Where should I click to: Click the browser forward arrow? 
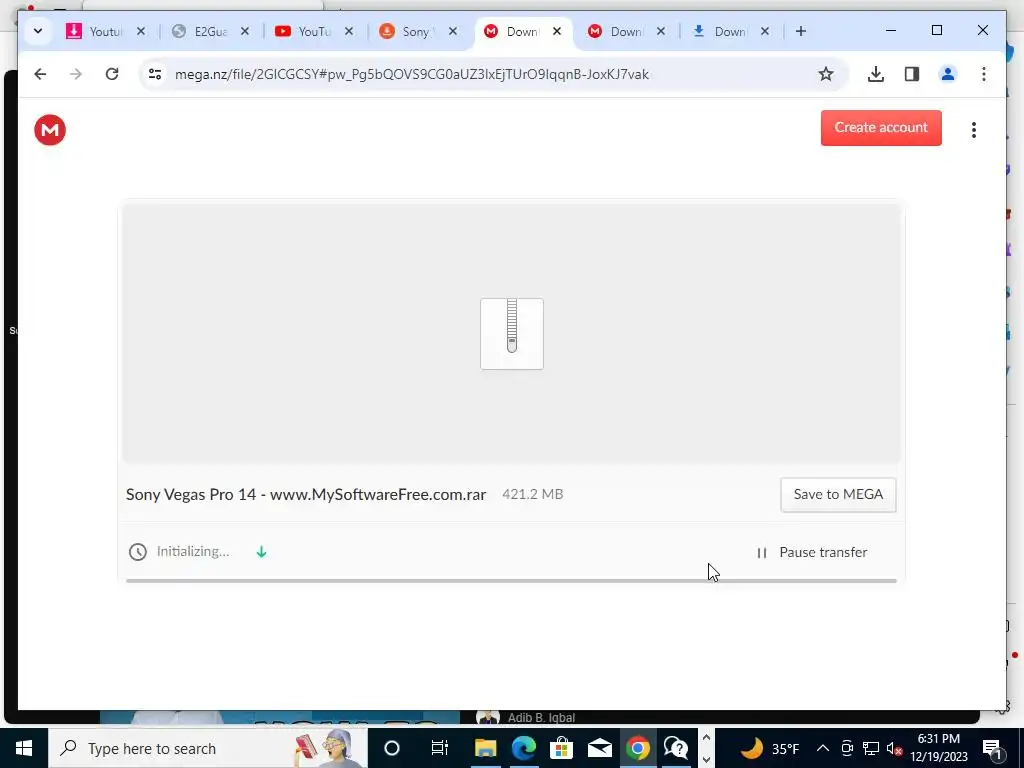click(x=76, y=74)
